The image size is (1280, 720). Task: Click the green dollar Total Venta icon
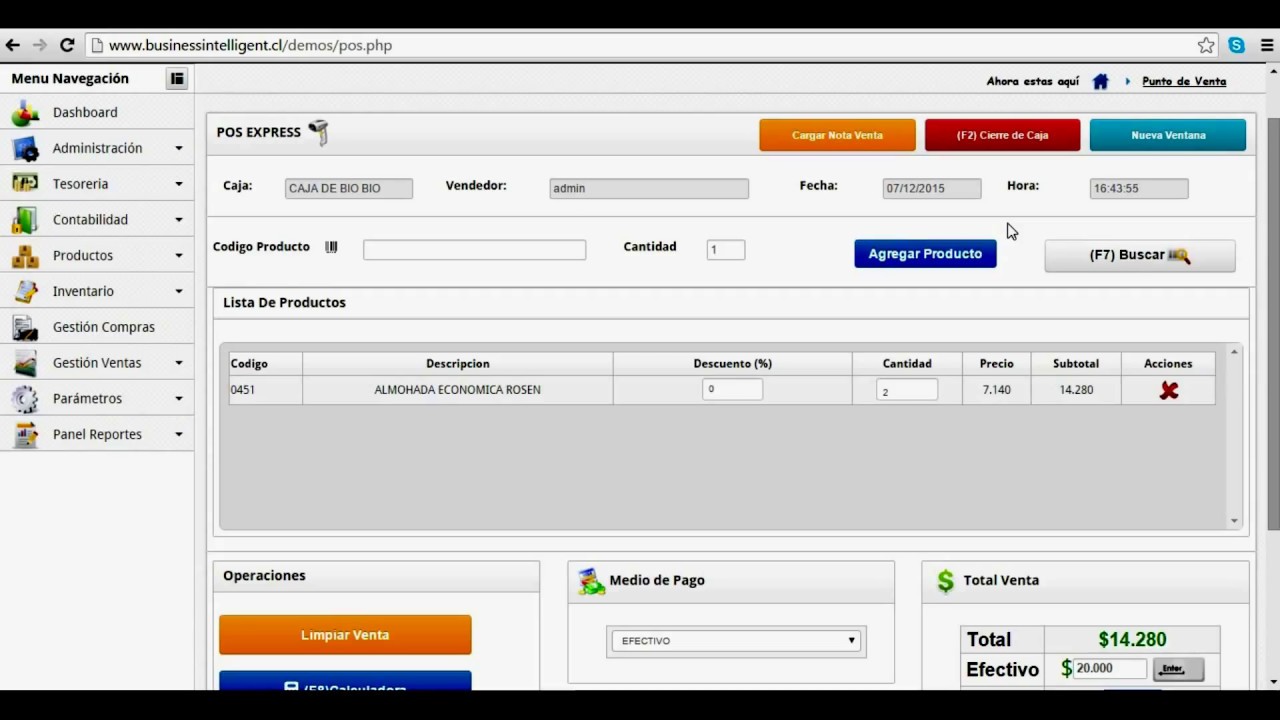pyautogui.click(x=945, y=581)
